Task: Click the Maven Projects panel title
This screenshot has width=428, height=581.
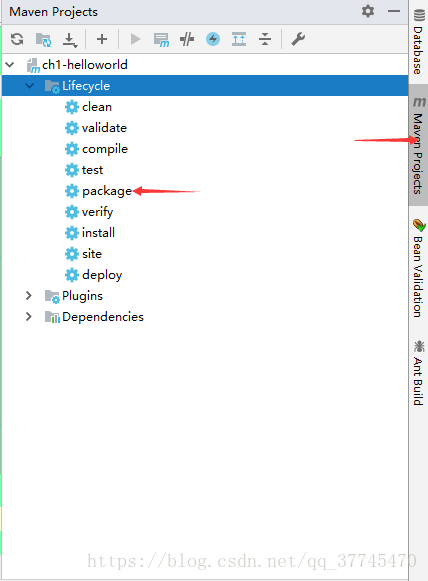Action: pyautogui.click(x=53, y=12)
